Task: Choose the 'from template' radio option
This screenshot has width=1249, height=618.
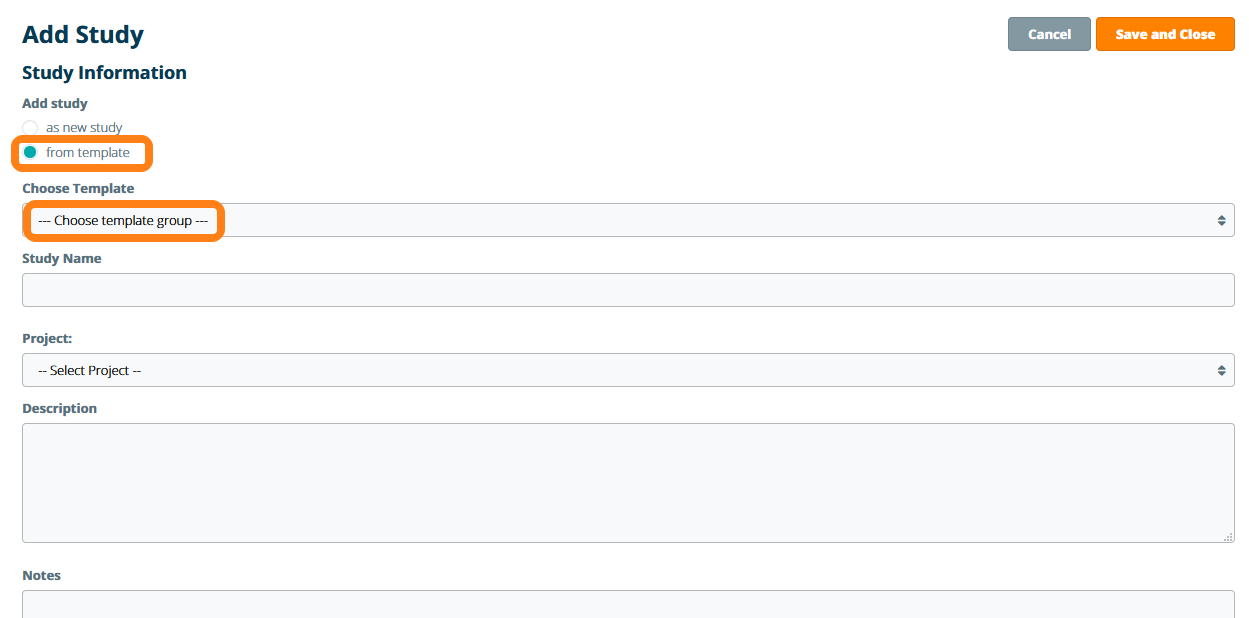Action: click(30, 153)
